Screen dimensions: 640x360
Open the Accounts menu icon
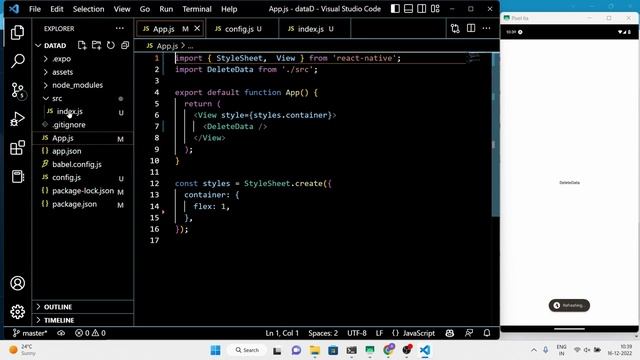point(17,283)
